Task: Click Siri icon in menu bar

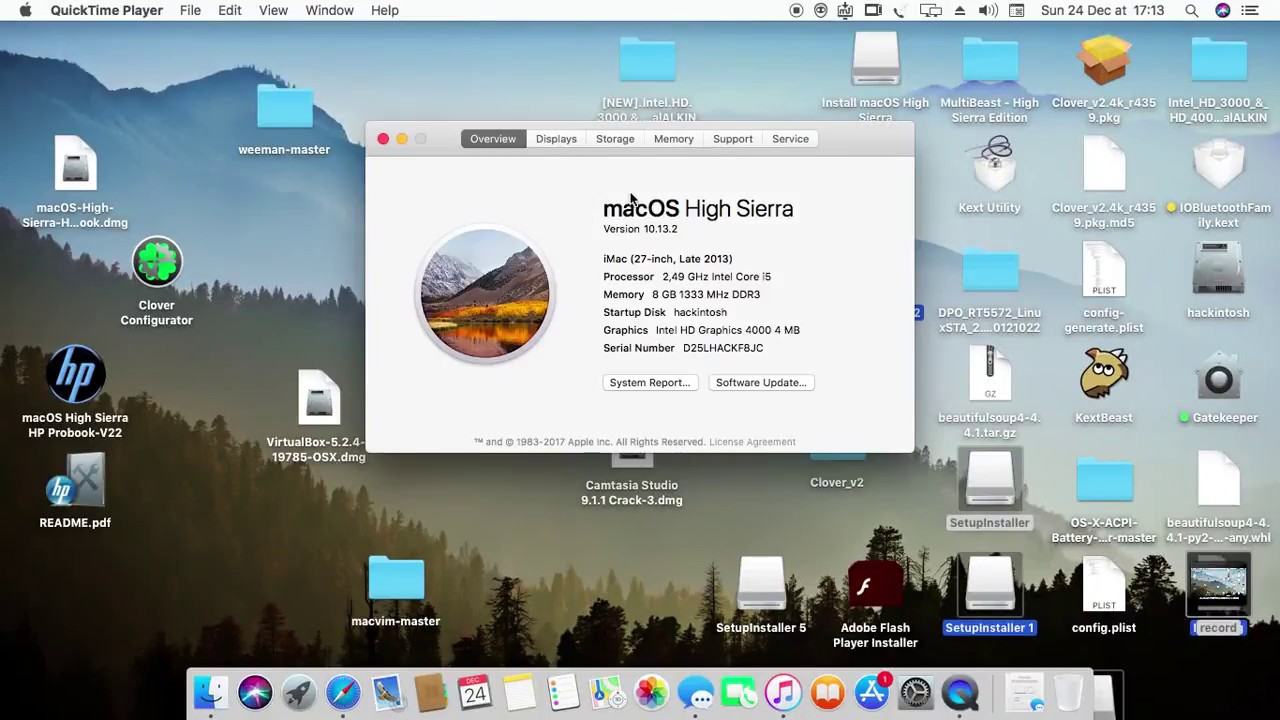Action: (x=1222, y=10)
